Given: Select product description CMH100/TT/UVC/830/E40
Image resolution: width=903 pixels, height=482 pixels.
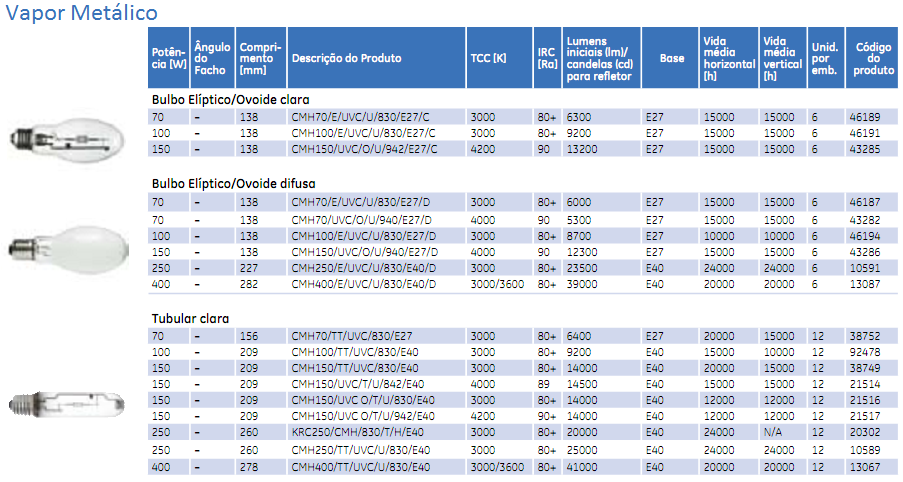Looking at the screenshot, I should (x=355, y=352).
